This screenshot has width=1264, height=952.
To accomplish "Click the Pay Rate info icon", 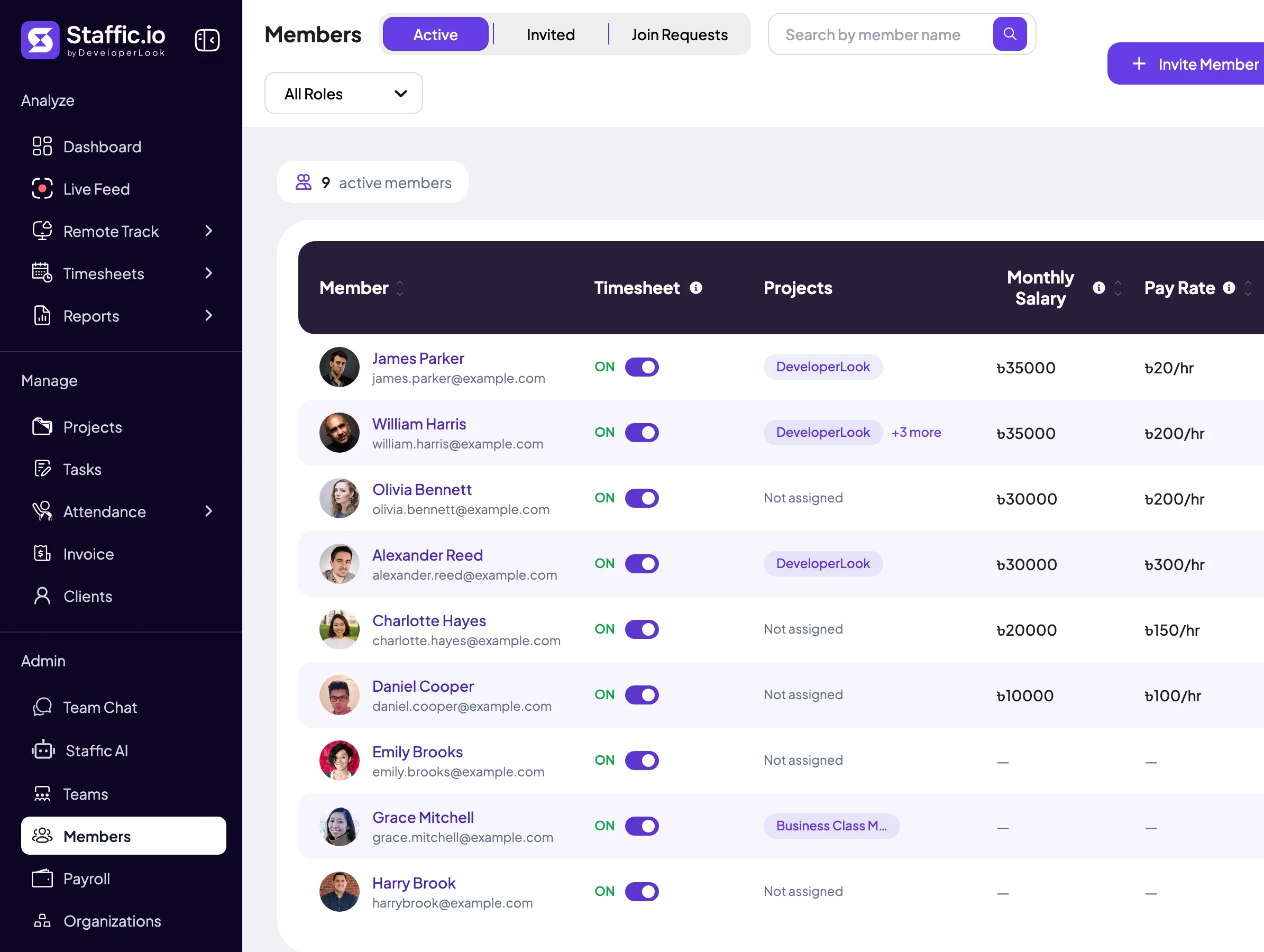I will (1229, 288).
